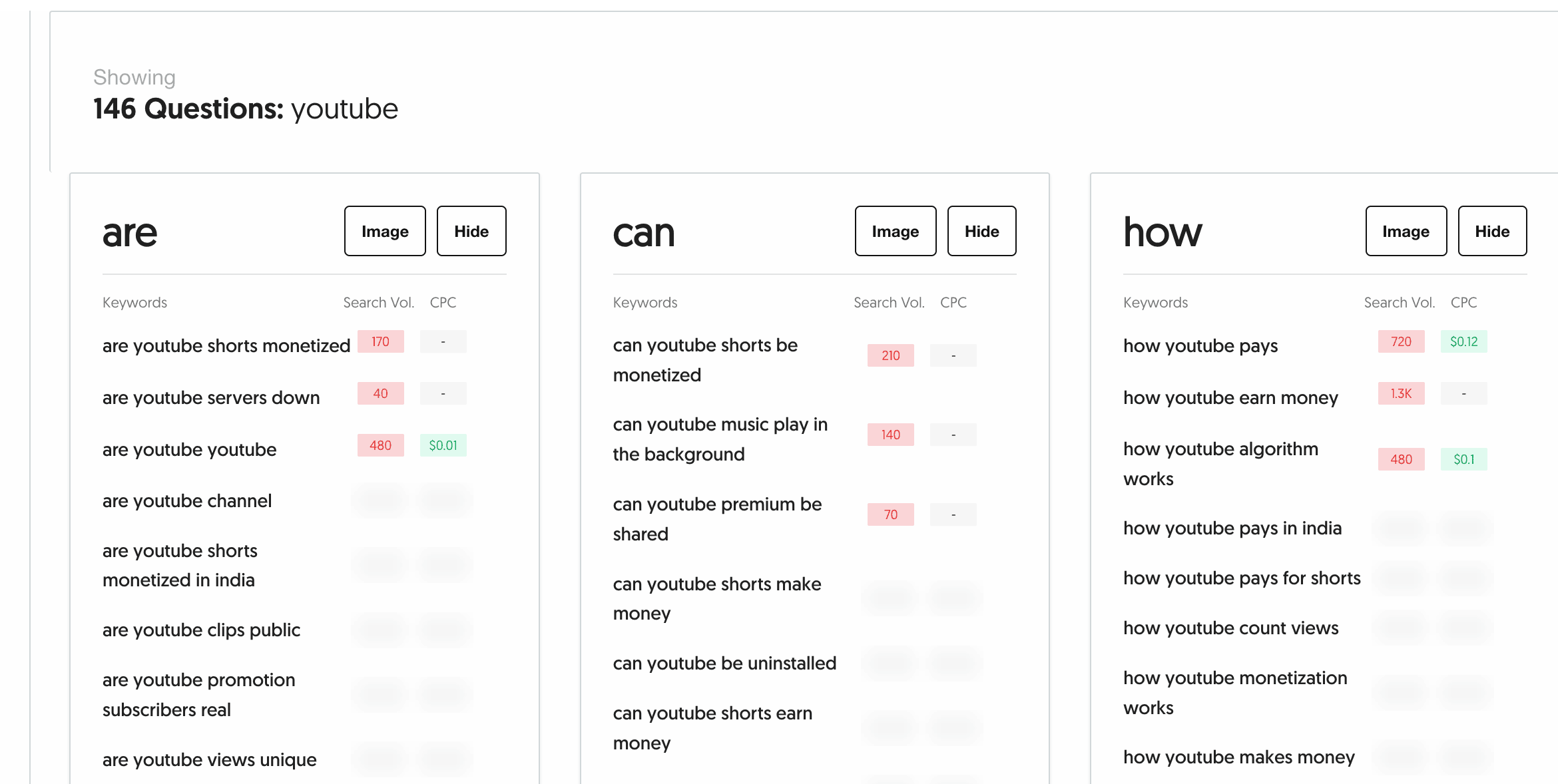Click the 720 search volume badge
This screenshot has height=784, width=1558.
click(1401, 341)
